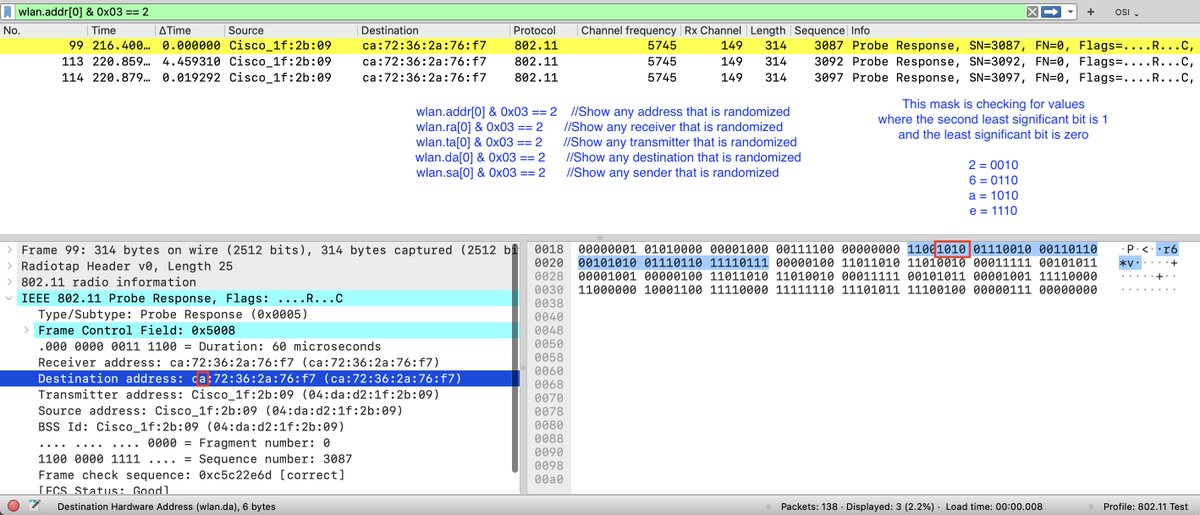Click the Profile: 802.11 Test status entry

[x=1146, y=506]
